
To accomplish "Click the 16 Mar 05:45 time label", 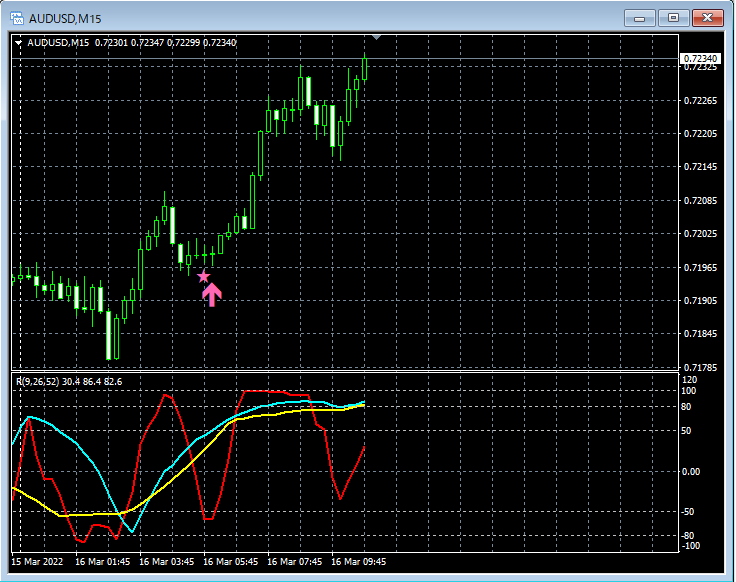I will (x=230, y=561).
